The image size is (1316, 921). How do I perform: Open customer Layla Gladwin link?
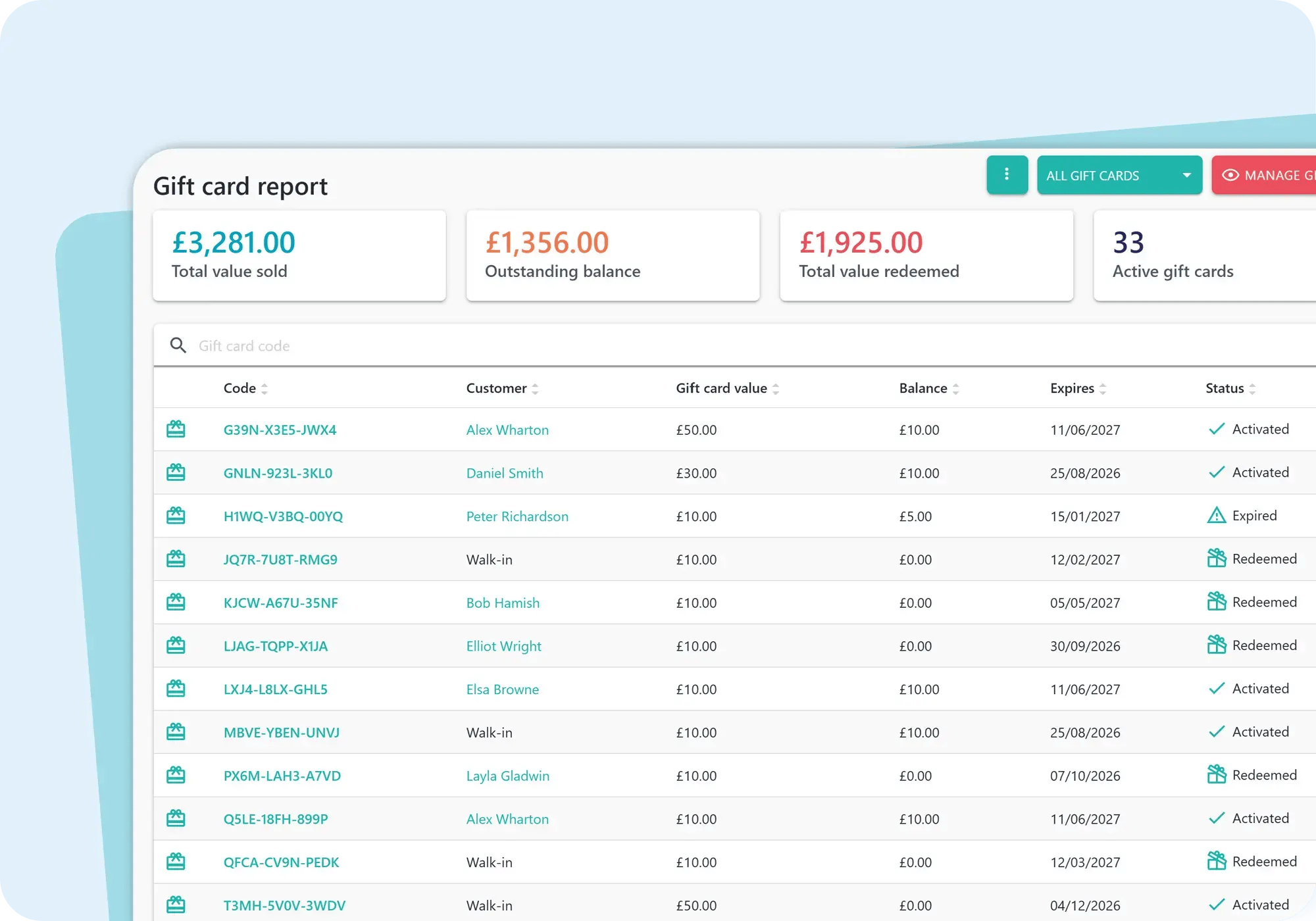(507, 776)
